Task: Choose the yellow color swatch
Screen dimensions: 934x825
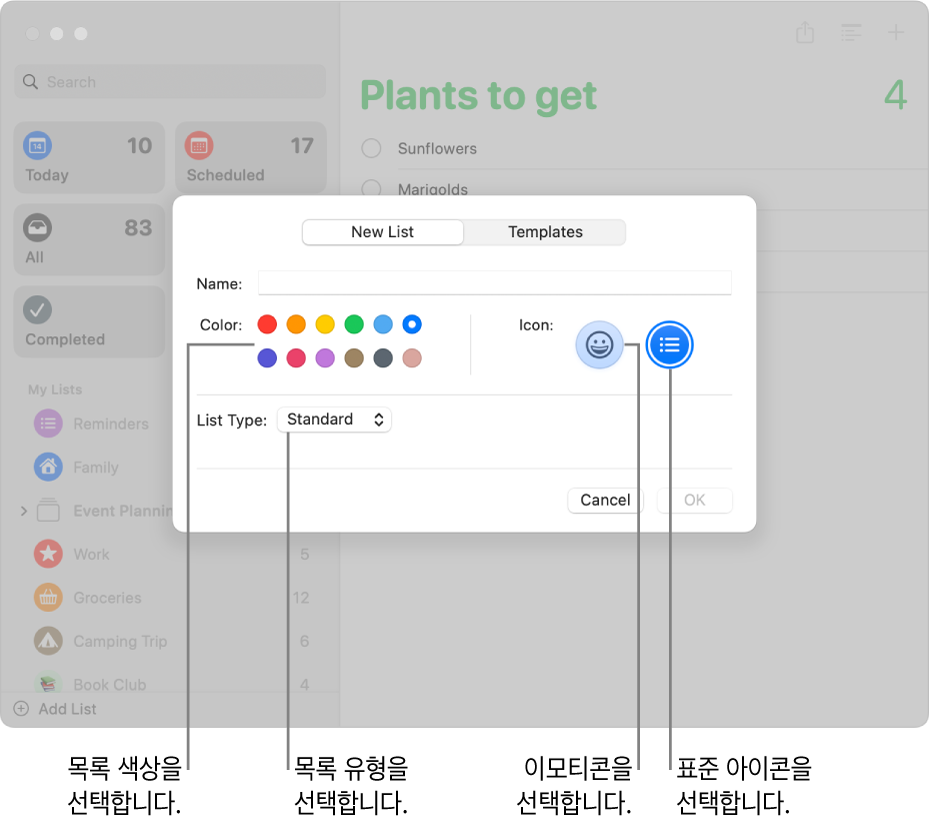Action: click(x=325, y=324)
